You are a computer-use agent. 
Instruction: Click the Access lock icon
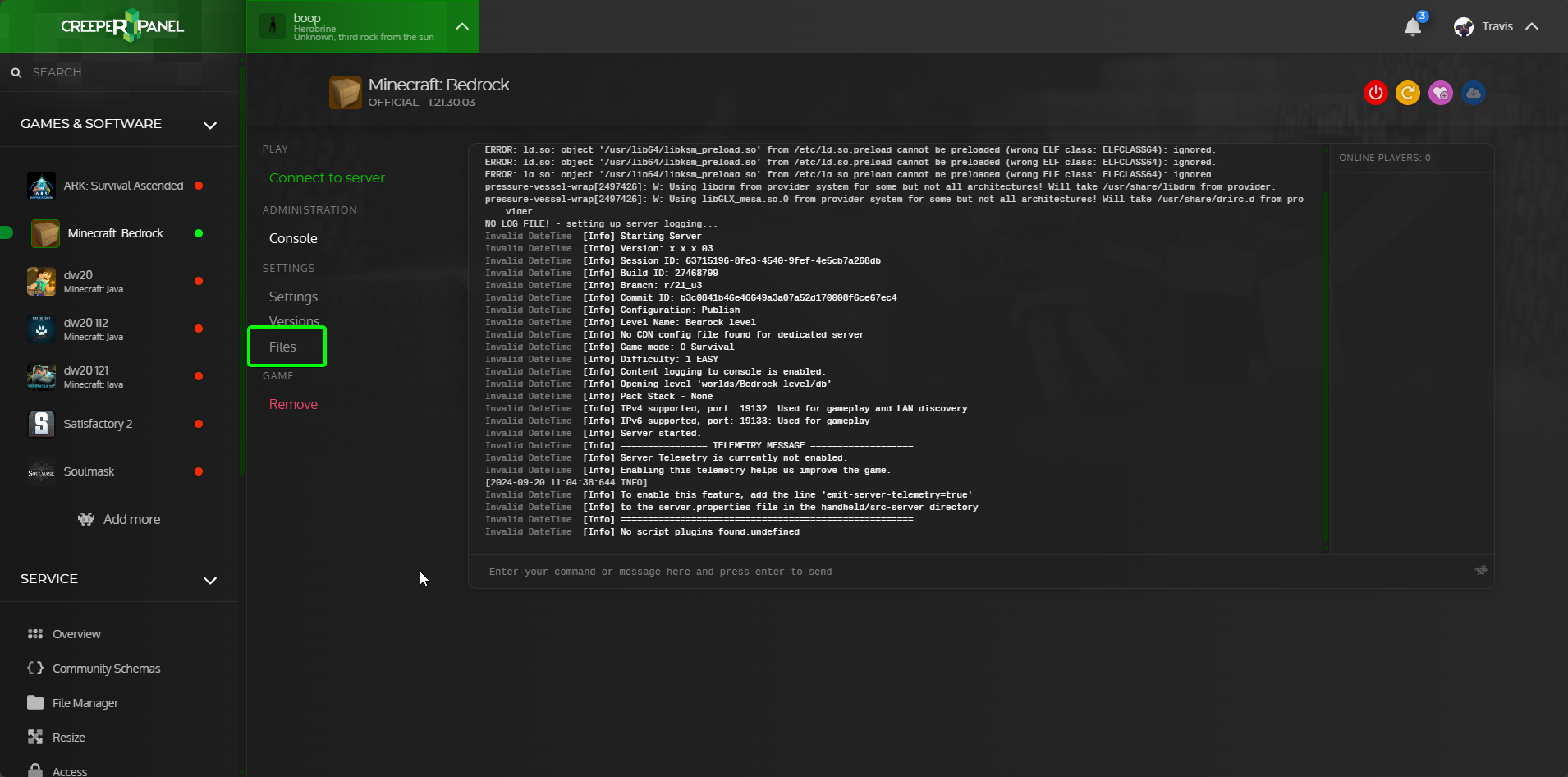click(35, 770)
